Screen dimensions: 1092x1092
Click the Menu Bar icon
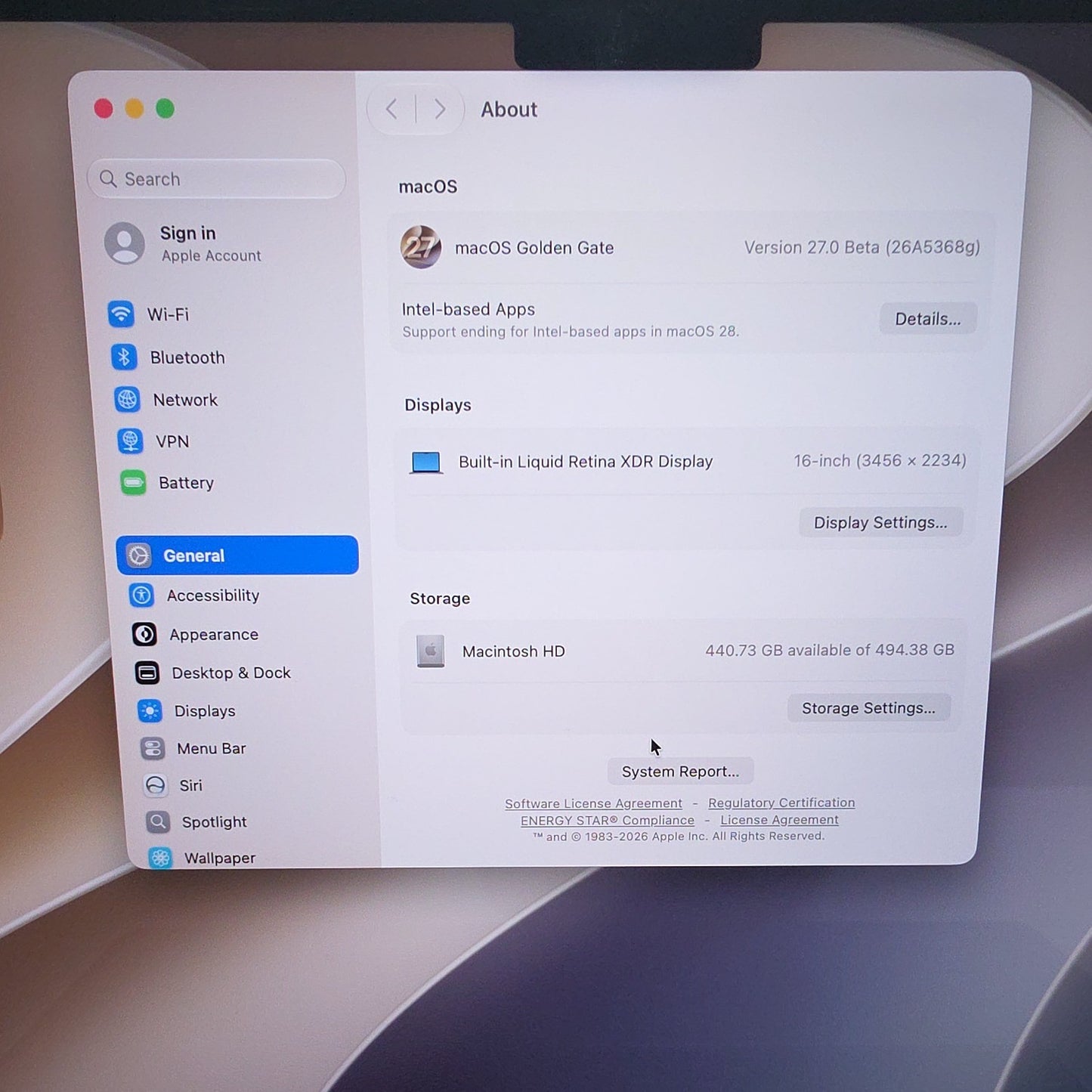[153, 748]
